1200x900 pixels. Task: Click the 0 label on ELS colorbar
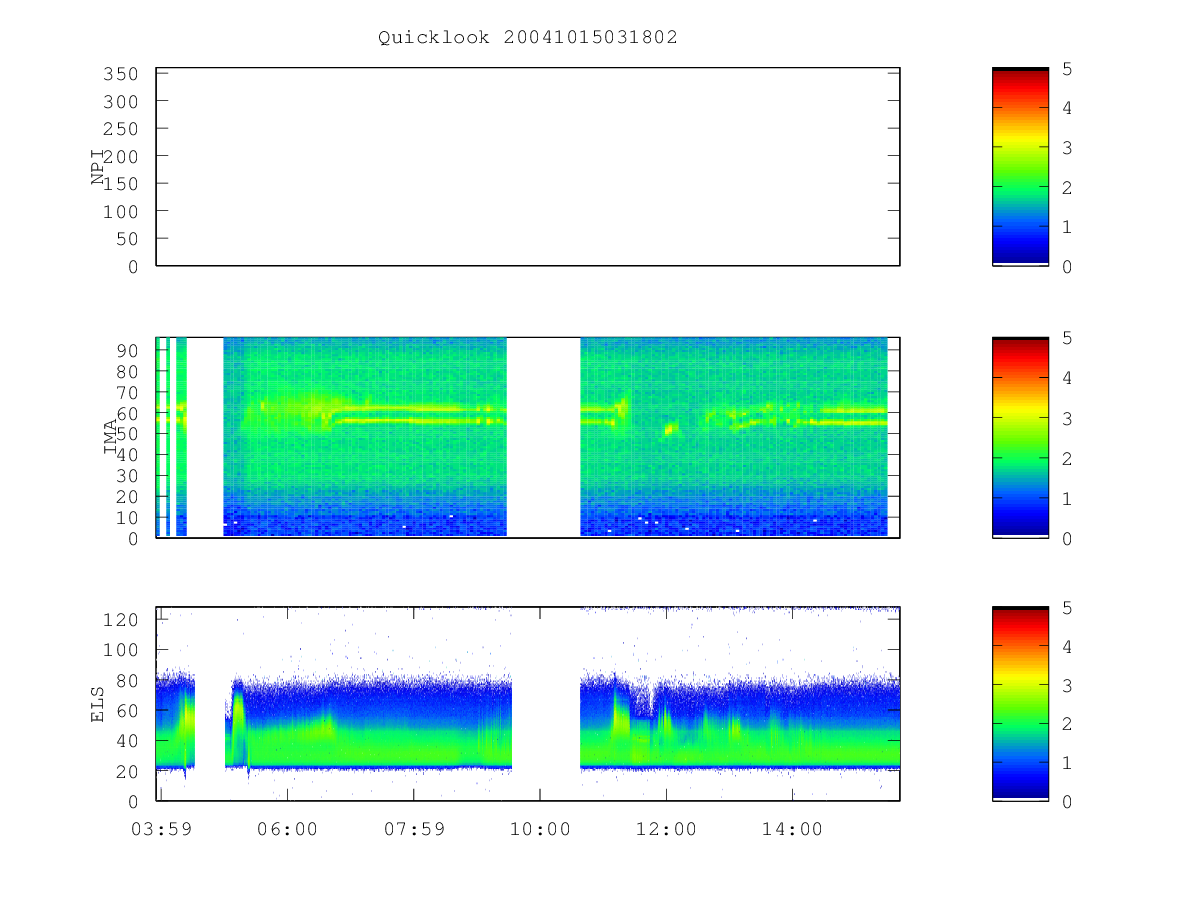coord(1067,801)
